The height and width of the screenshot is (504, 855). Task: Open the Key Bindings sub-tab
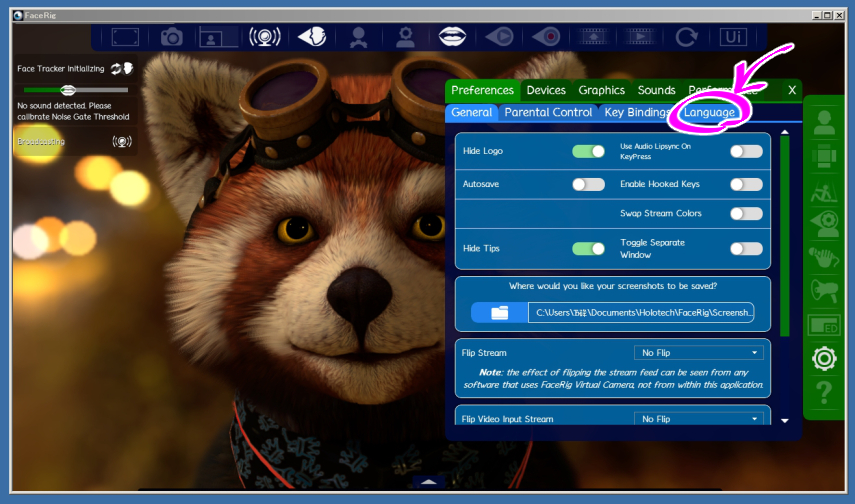[x=636, y=112]
